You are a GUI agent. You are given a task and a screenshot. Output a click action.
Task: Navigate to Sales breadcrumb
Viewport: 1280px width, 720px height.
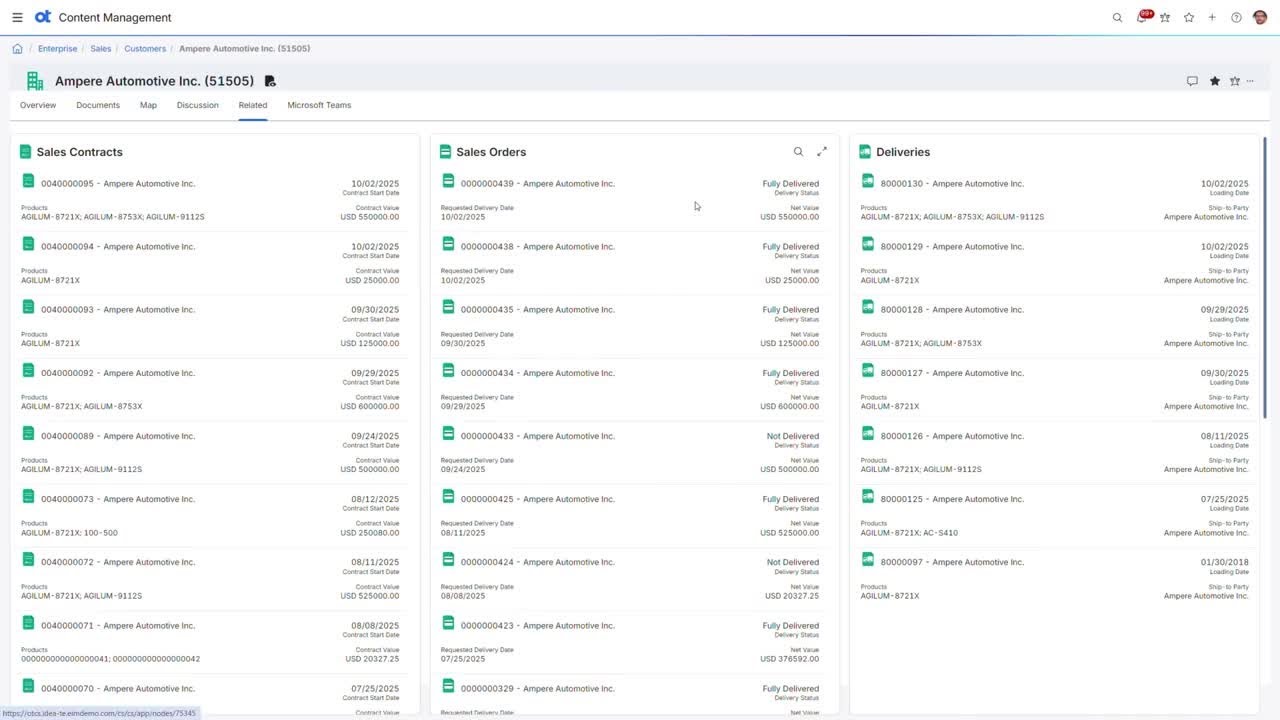[101, 48]
